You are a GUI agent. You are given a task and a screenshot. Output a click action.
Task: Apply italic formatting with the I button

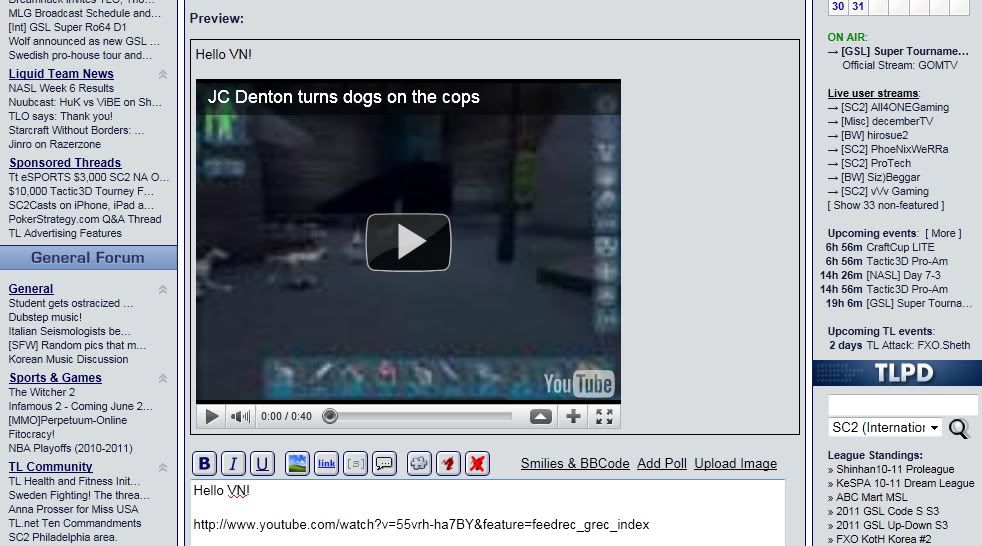pyautogui.click(x=233, y=464)
